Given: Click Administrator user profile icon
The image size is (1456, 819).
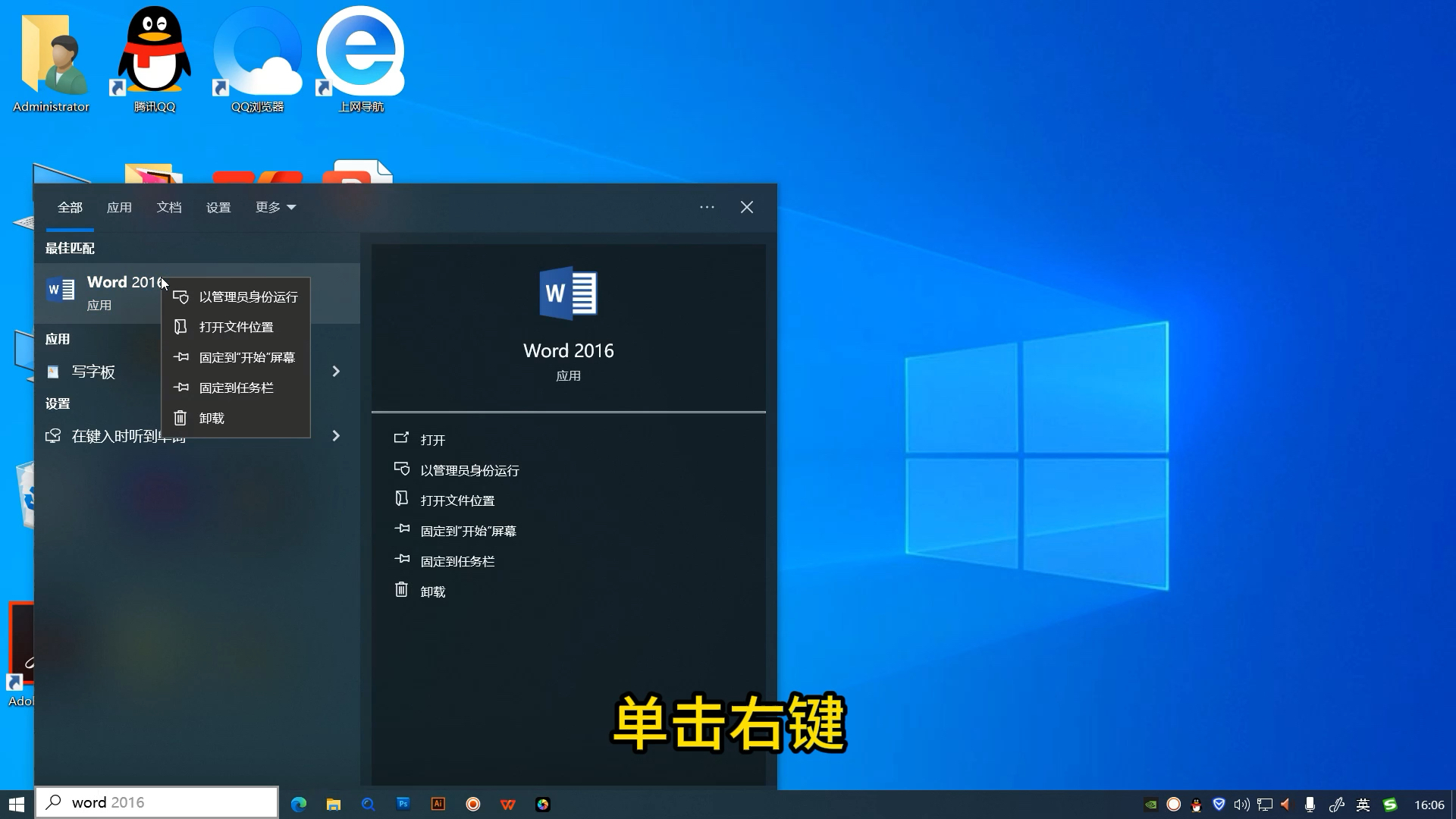Looking at the screenshot, I should click(x=51, y=58).
